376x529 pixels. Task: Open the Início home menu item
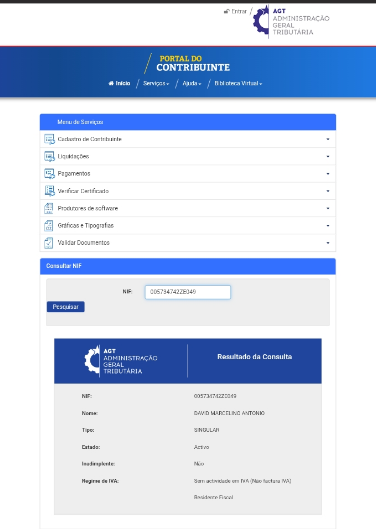pos(119,83)
